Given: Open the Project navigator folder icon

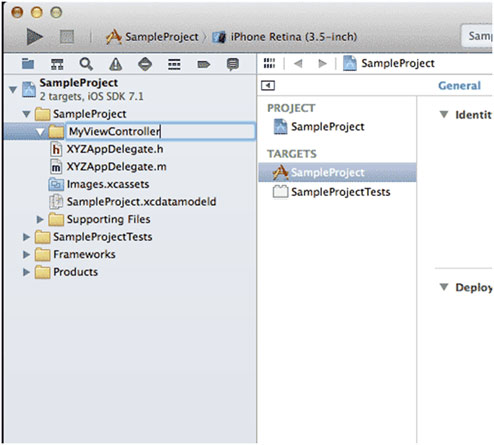Looking at the screenshot, I should pos(28,64).
